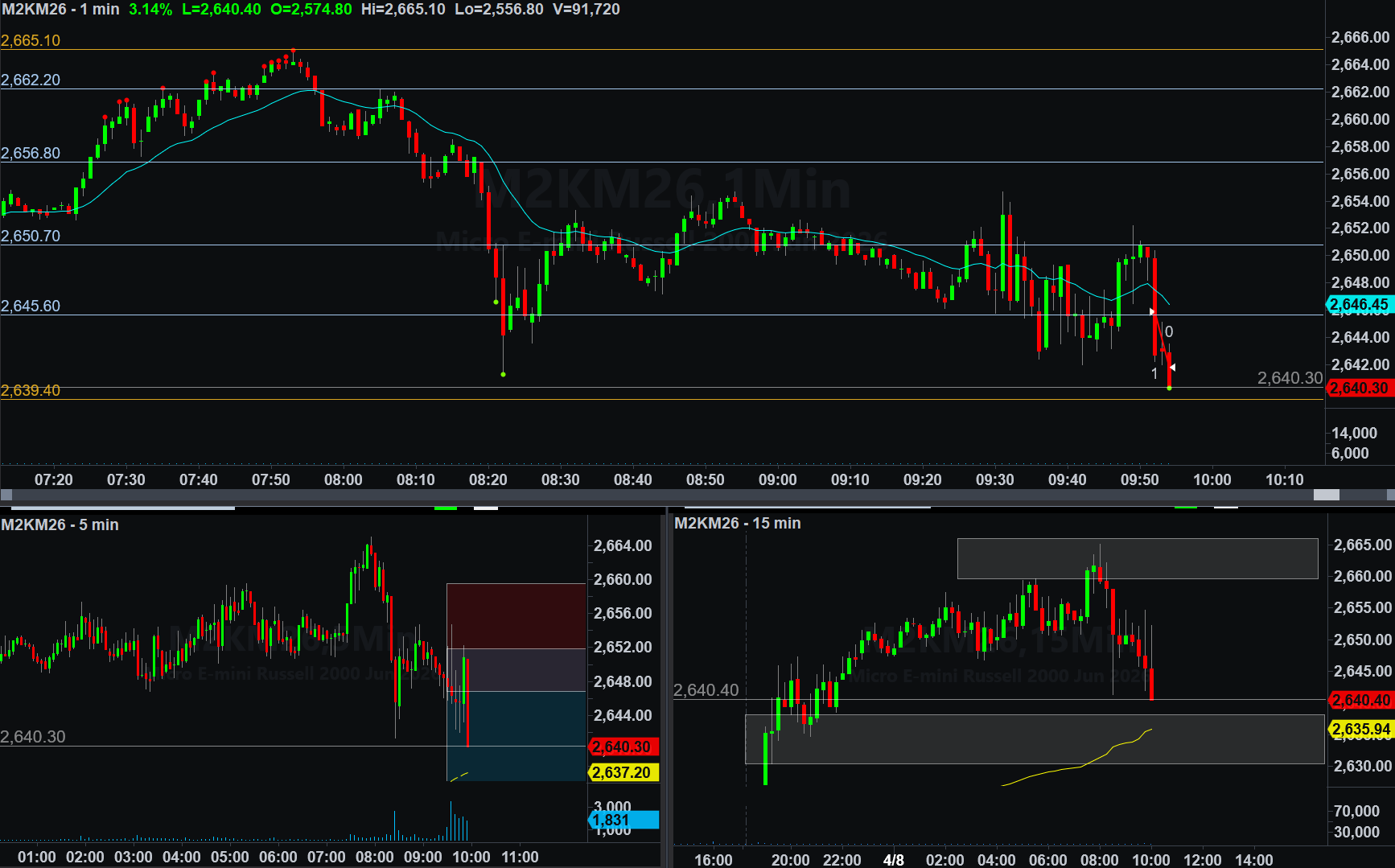Click the 2,650.70 horizontal level label
The image size is (1395, 868).
31,237
